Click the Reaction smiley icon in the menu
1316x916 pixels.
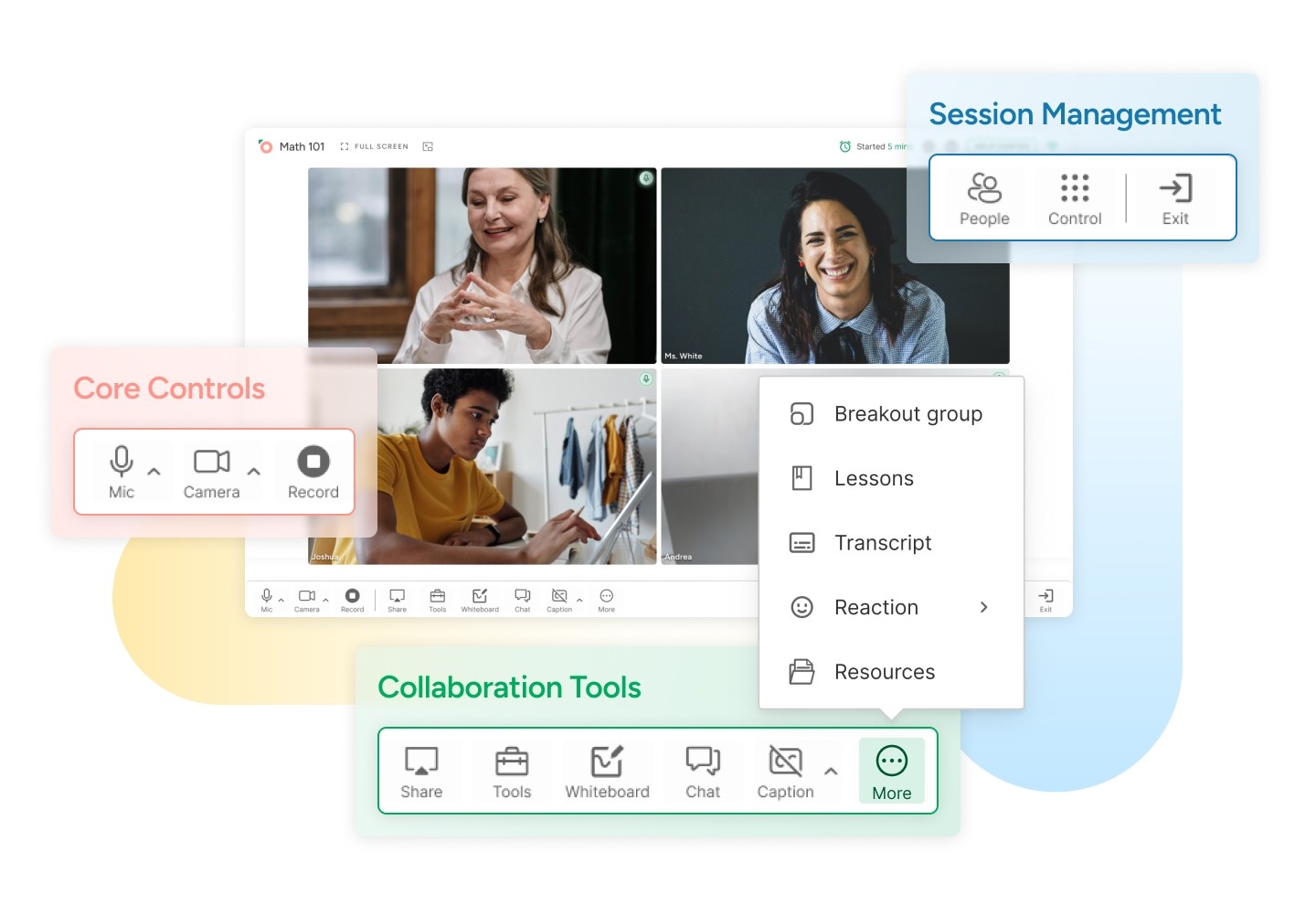coord(801,607)
